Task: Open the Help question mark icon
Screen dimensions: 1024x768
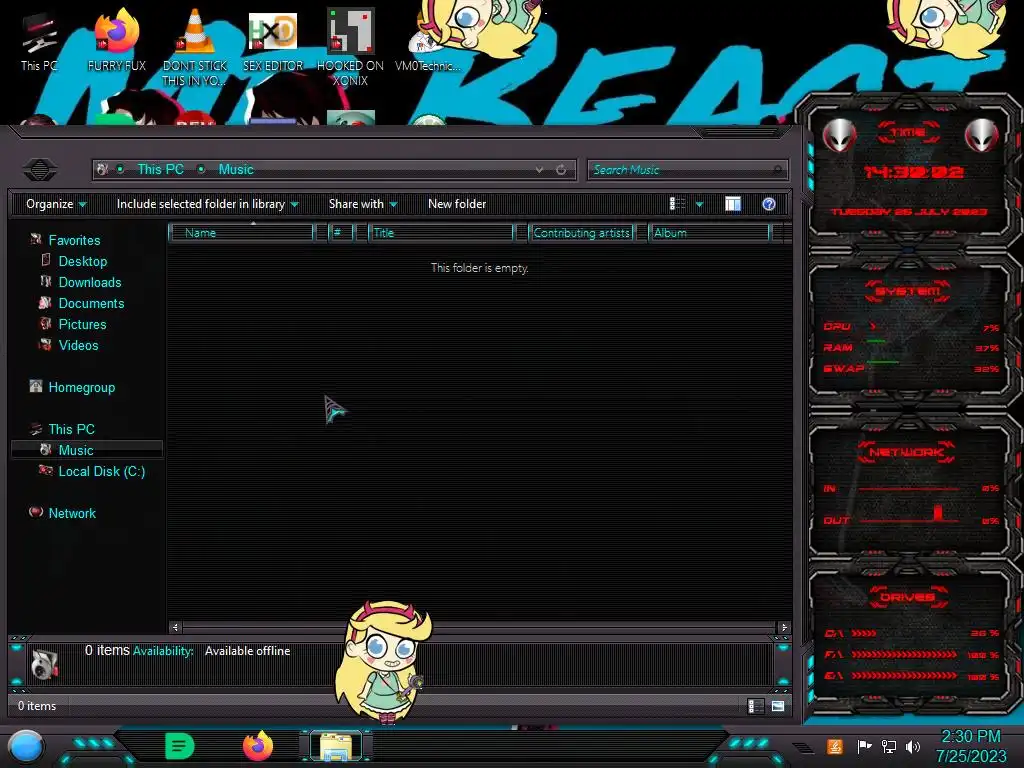Action: [769, 204]
